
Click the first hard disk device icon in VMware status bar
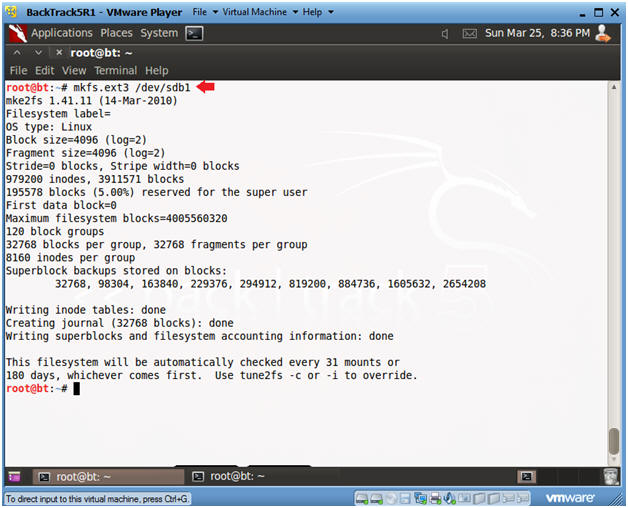pyautogui.click(x=362, y=498)
